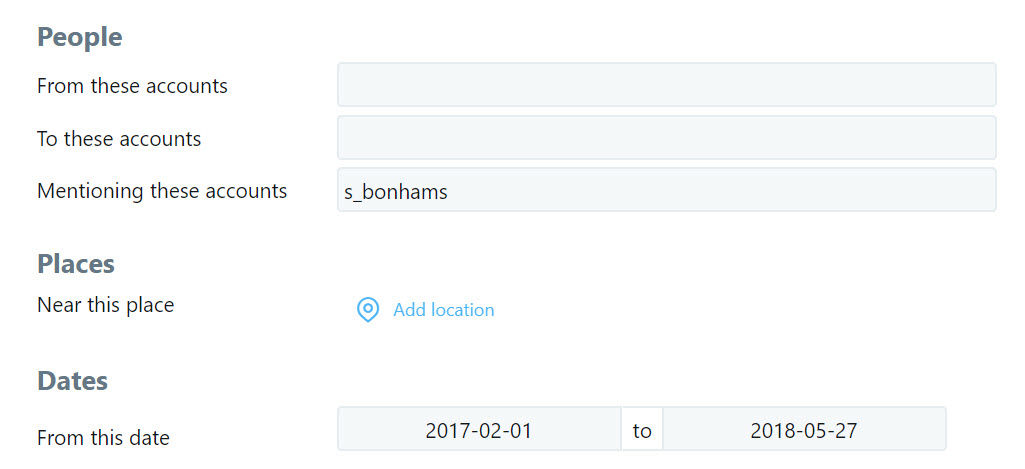The height and width of the screenshot is (469, 1025).
Task: Focus the To these accounts field
Action: pyautogui.click(x=667, y=137)
